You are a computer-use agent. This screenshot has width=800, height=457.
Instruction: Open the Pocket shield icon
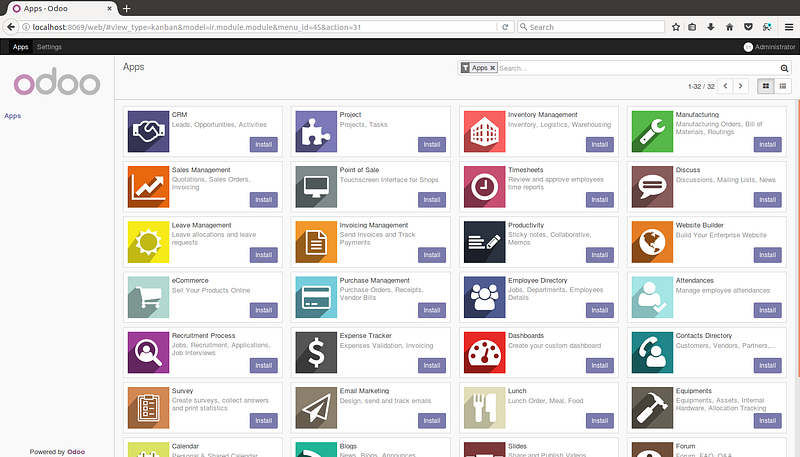coord(748,27)
